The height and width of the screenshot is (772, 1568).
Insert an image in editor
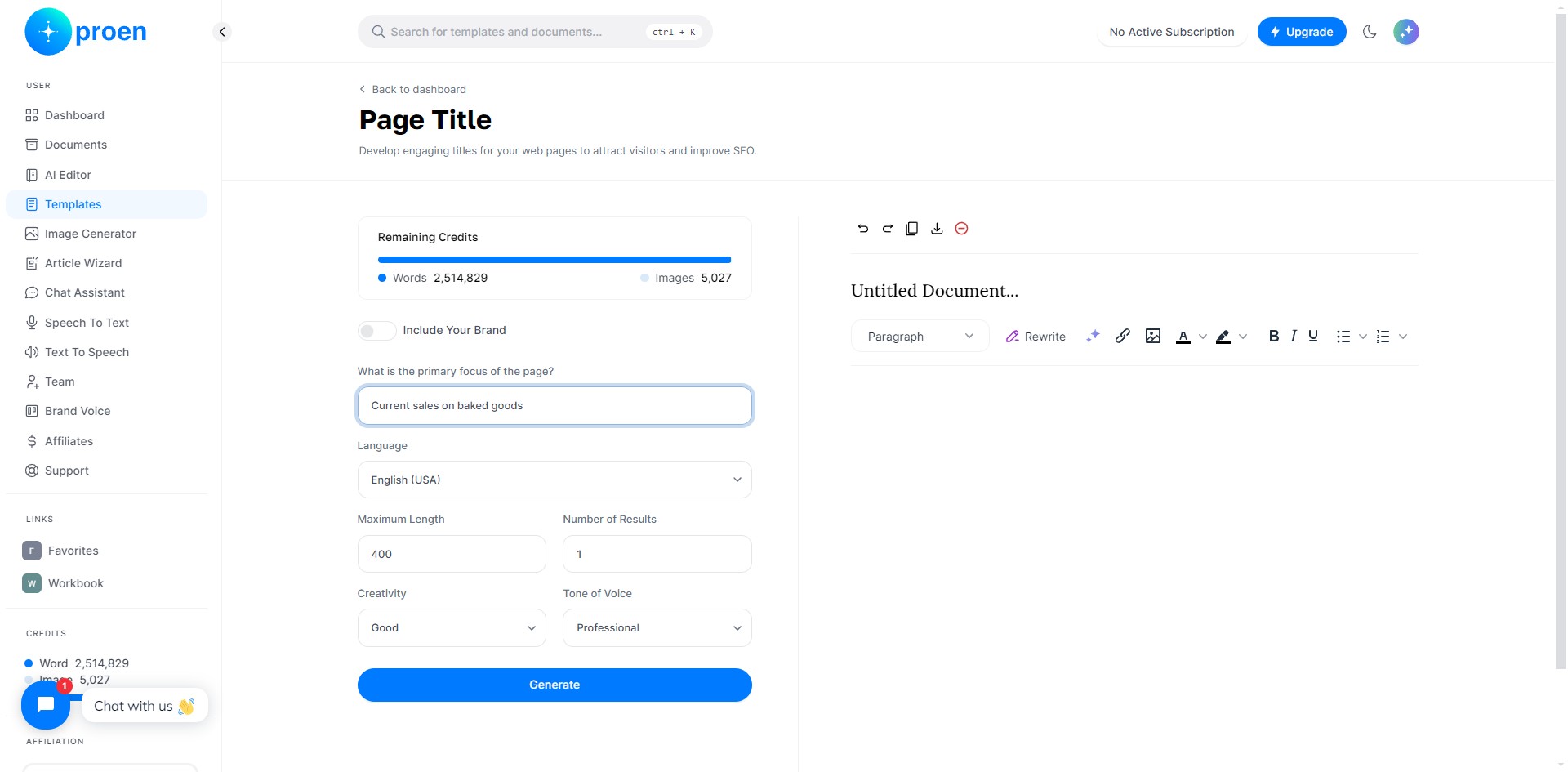(1153, 336)
